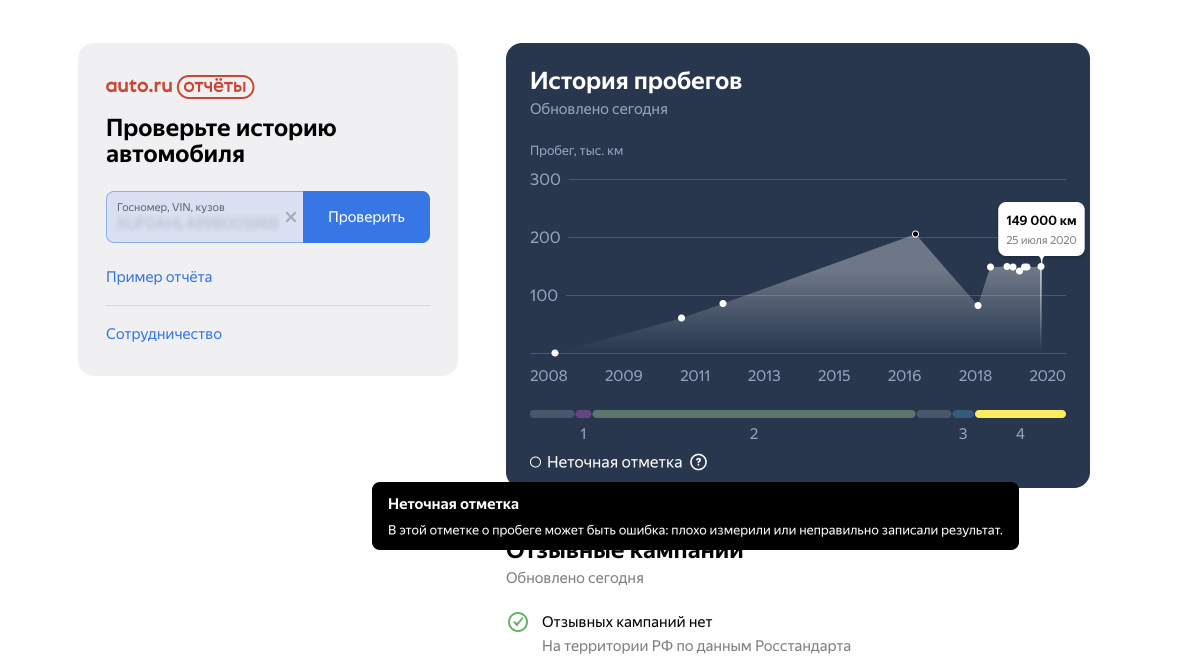
Task: Click the История пробегов heading
Action: point(636,81)
